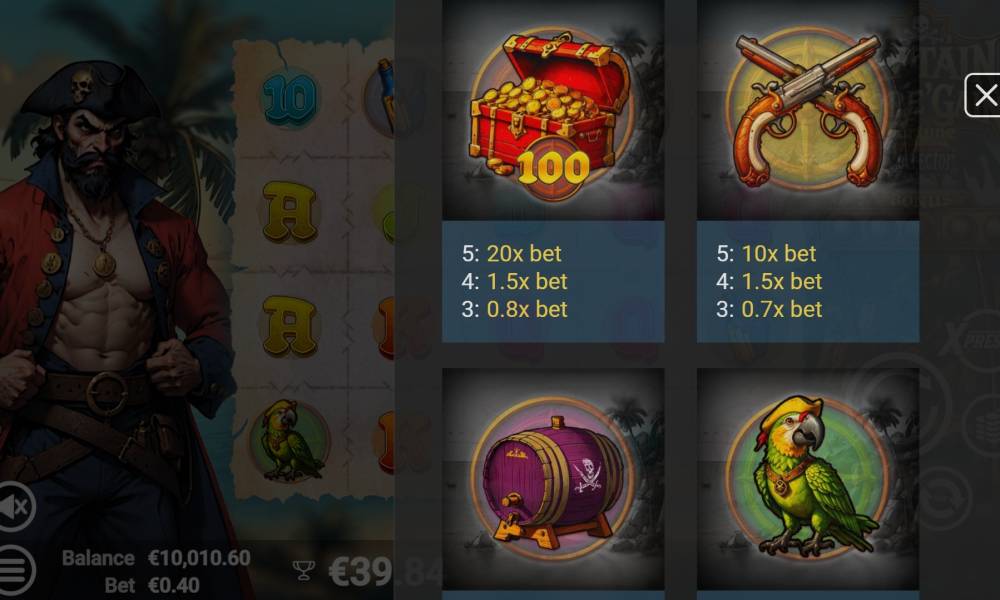Click the 20x bet payout line
The image size is (1000, 600).
pos(511,254)
